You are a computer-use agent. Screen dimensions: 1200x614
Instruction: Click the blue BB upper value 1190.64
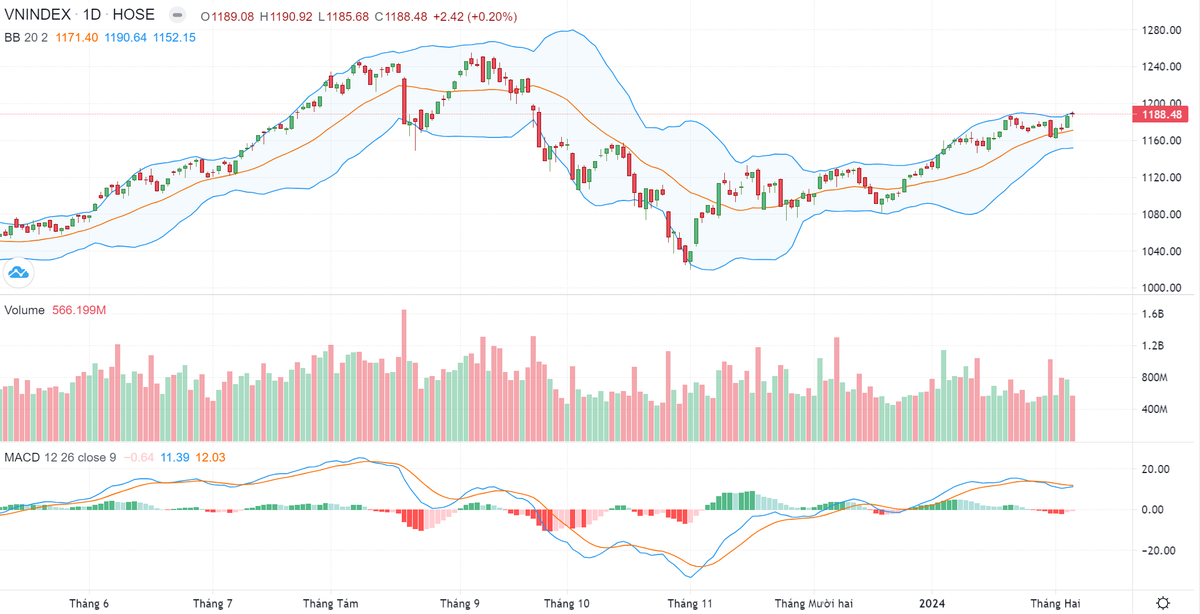point(127,37)
